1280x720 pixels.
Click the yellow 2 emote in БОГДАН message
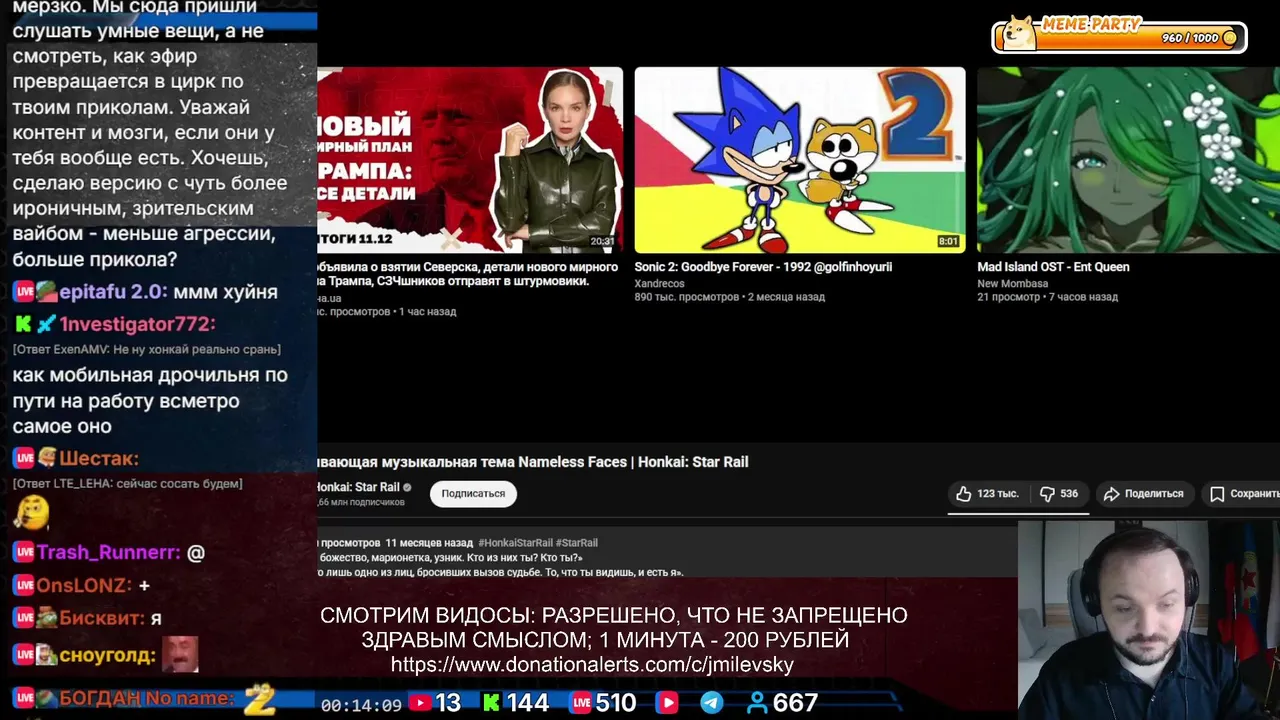click(259, 698)
